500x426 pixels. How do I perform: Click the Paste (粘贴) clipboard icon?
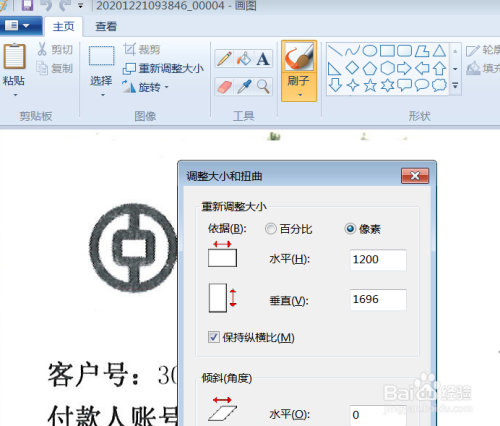coord(14,57)
